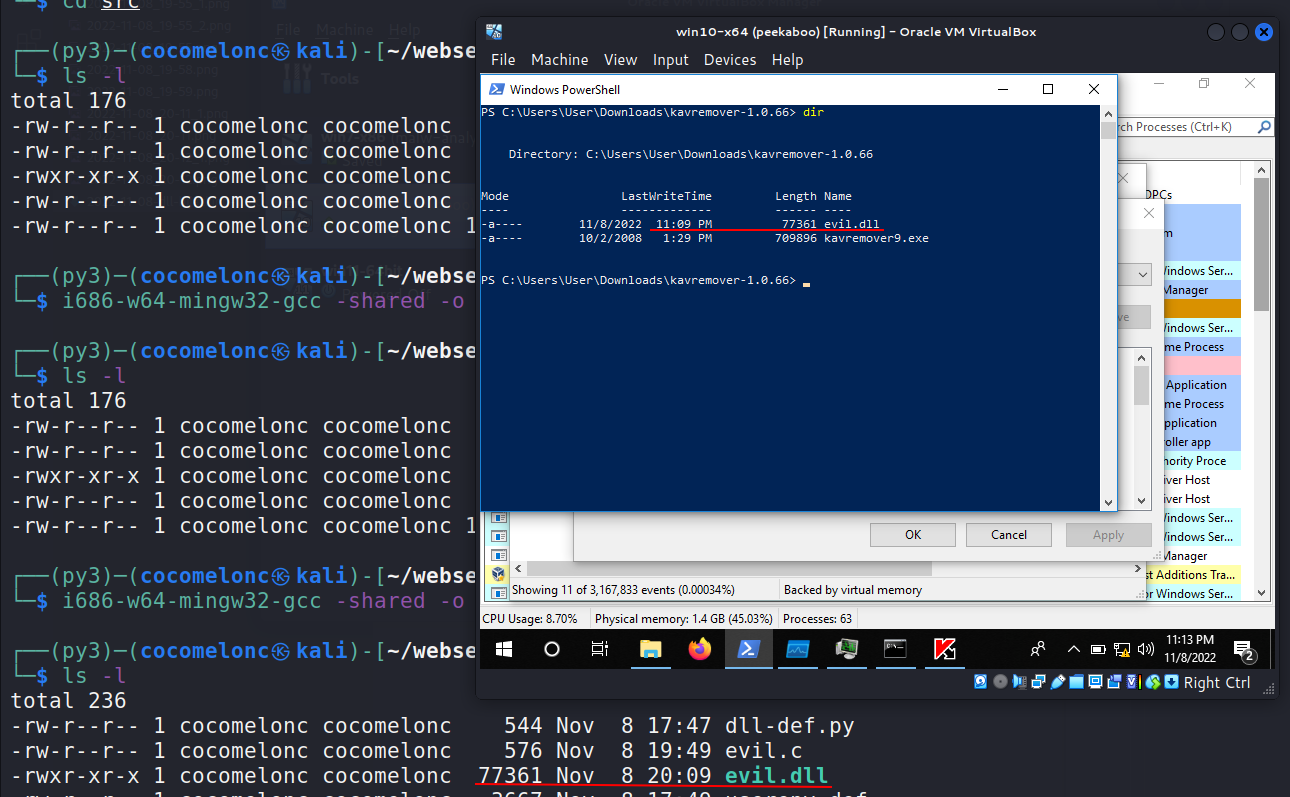The image size is (1290, 797).
Task: Open the VirtualBox Input menu
Action: point(671,59)
